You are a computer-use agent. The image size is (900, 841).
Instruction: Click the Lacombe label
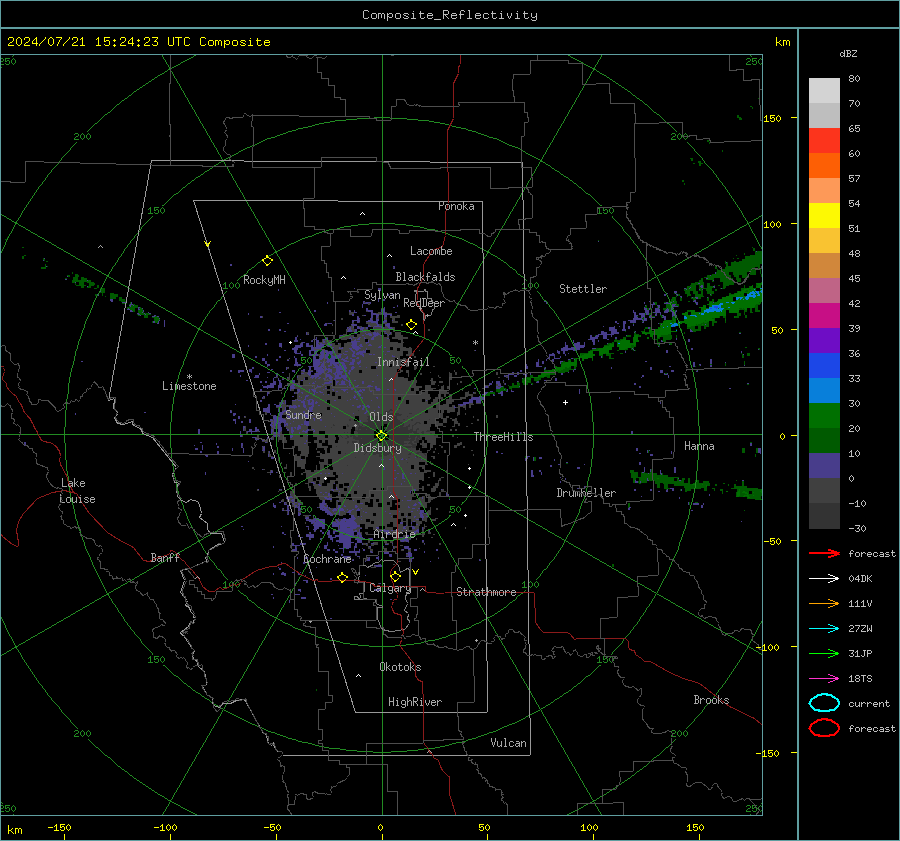pyautogui.click(x=431, y=251)
